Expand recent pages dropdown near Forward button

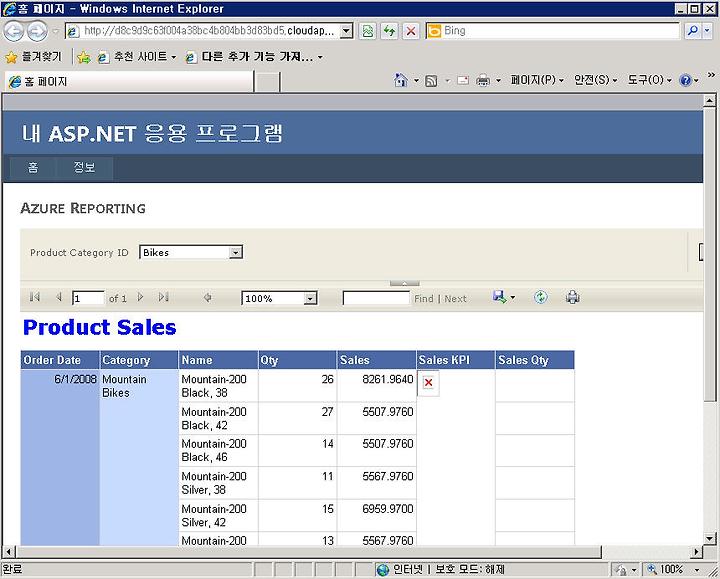(56, 31)
